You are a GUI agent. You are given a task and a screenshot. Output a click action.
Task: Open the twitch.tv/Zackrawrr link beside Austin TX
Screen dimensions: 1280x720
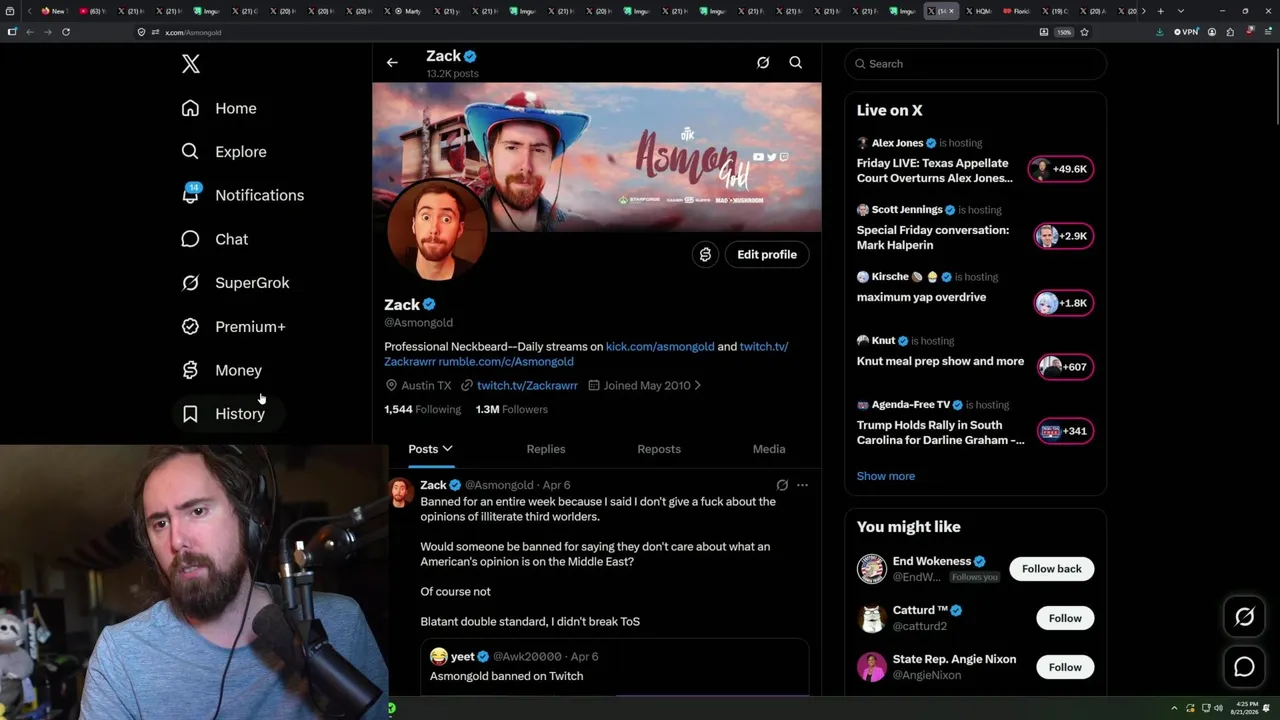coord(527,385)
